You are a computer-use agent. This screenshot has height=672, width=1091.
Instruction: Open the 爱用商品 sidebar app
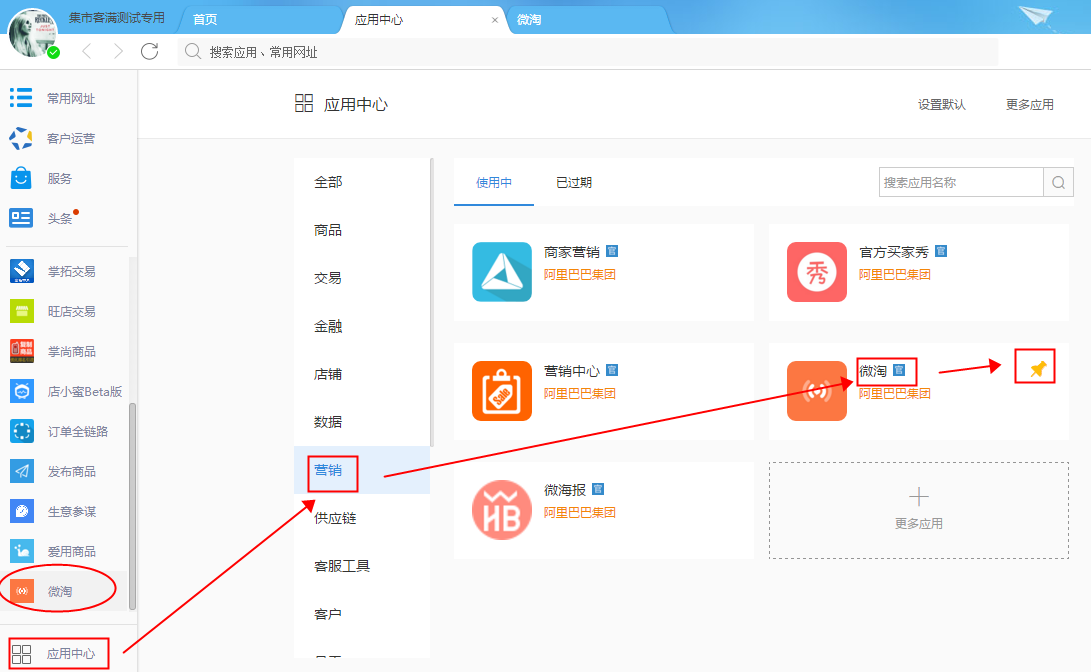pyautogui.click(x=52, y=551)
